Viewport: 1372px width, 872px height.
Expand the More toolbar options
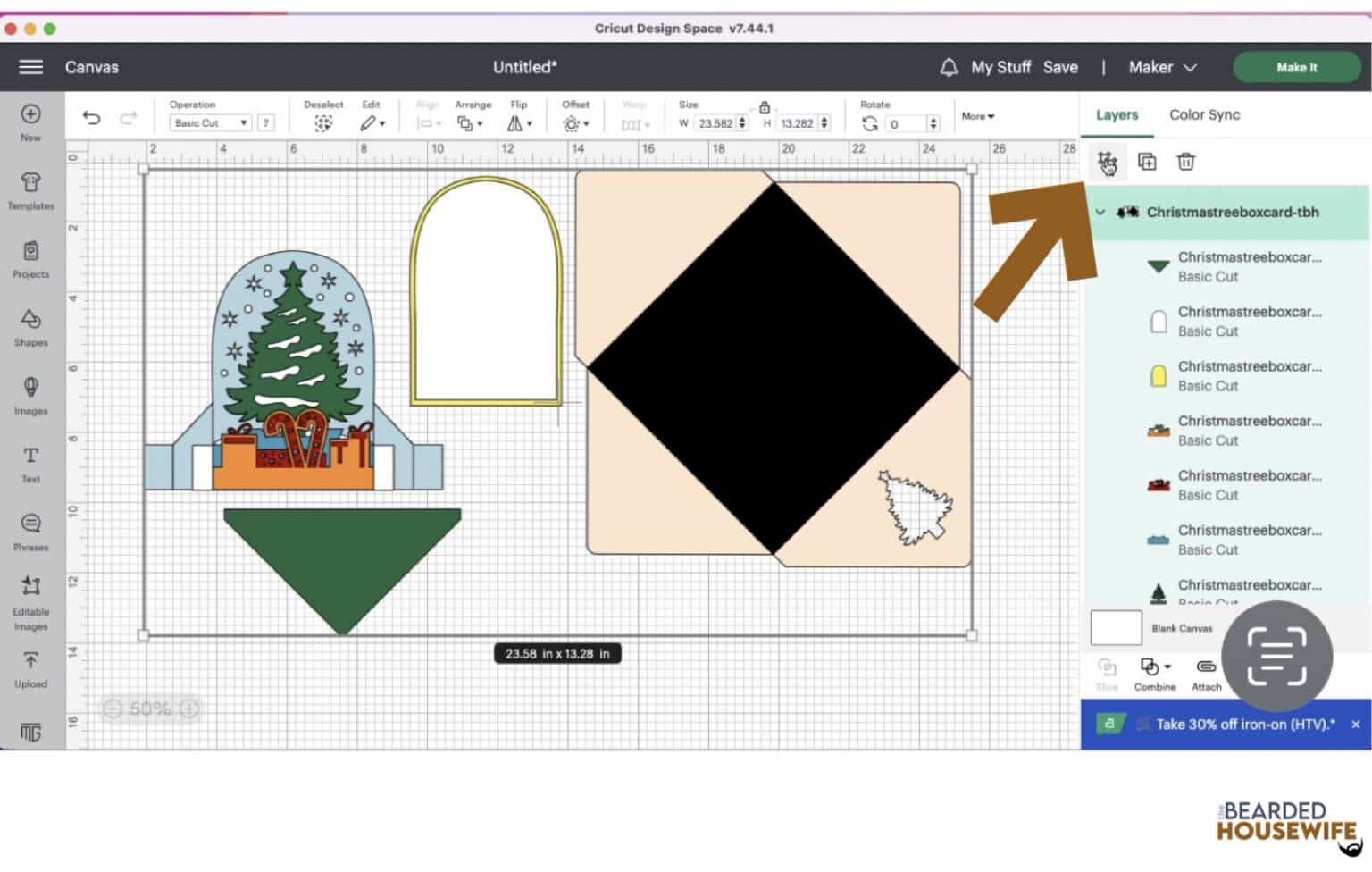[977, 116]
